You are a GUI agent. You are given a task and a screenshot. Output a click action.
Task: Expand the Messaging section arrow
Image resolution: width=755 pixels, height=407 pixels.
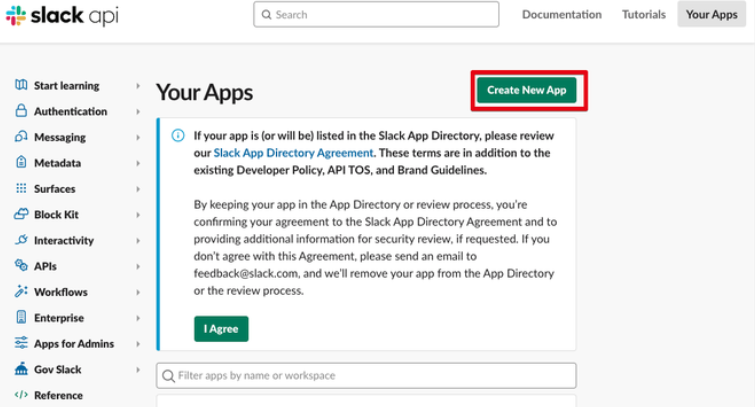pos(138,137)
